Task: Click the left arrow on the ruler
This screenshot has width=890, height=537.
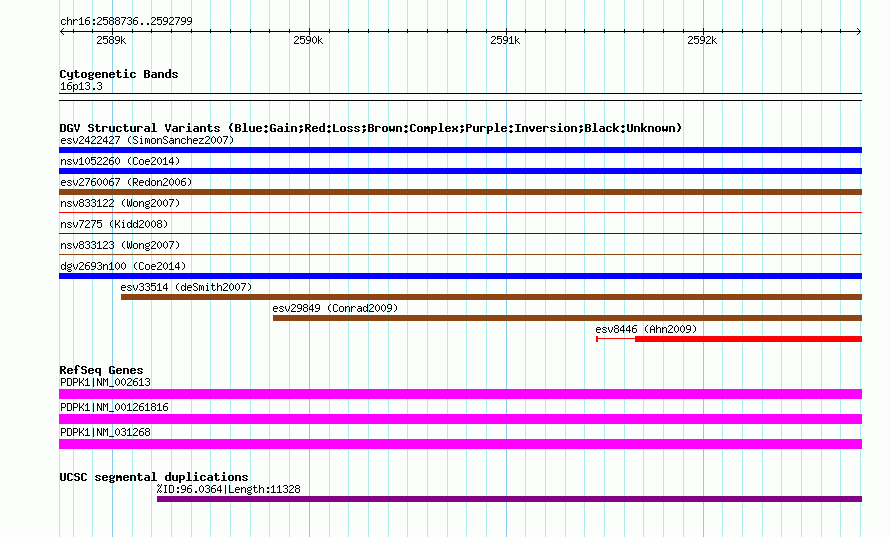Action: click(x=62, y=31)
